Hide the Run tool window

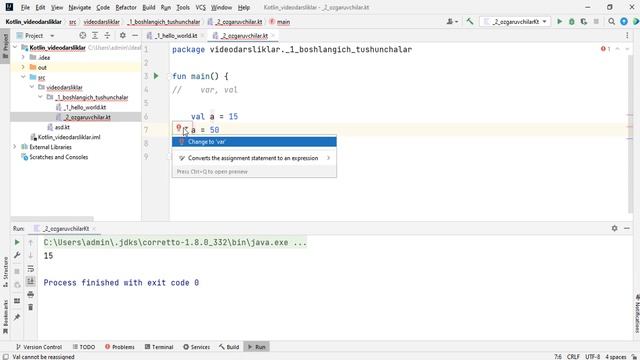click(627, 228)
